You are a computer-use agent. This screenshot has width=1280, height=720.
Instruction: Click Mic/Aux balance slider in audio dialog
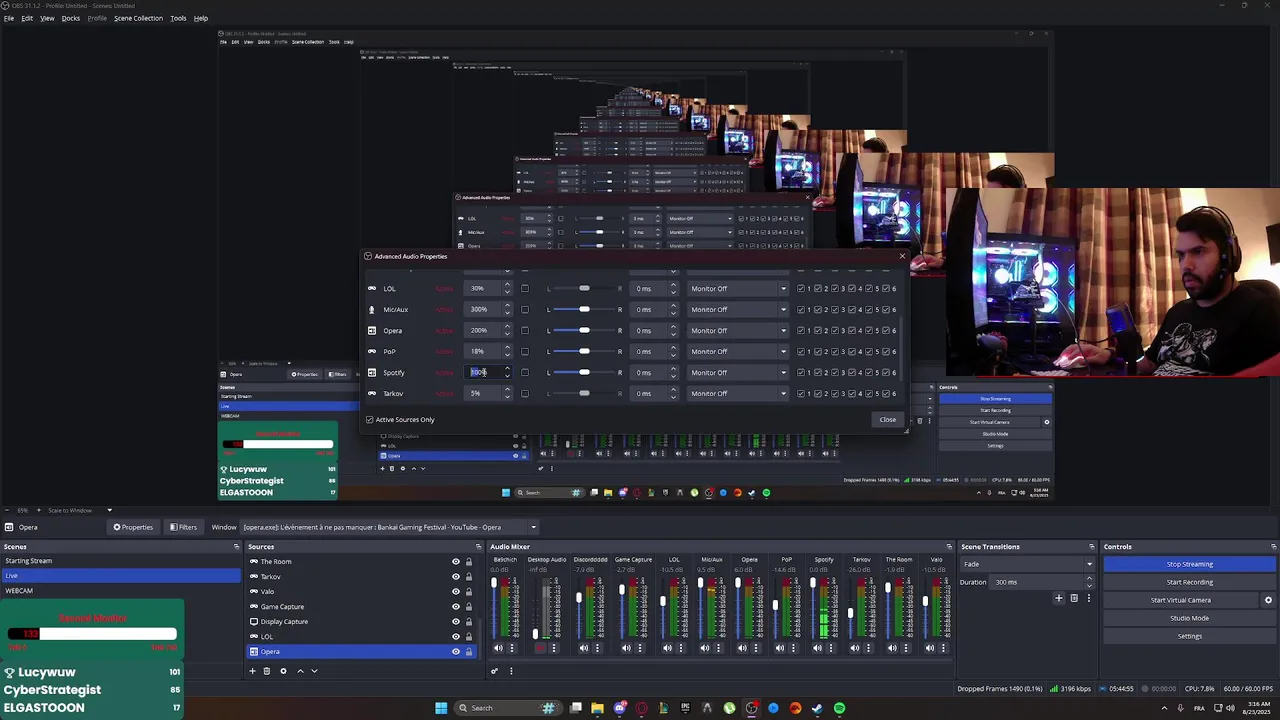(x=584, y=310)
